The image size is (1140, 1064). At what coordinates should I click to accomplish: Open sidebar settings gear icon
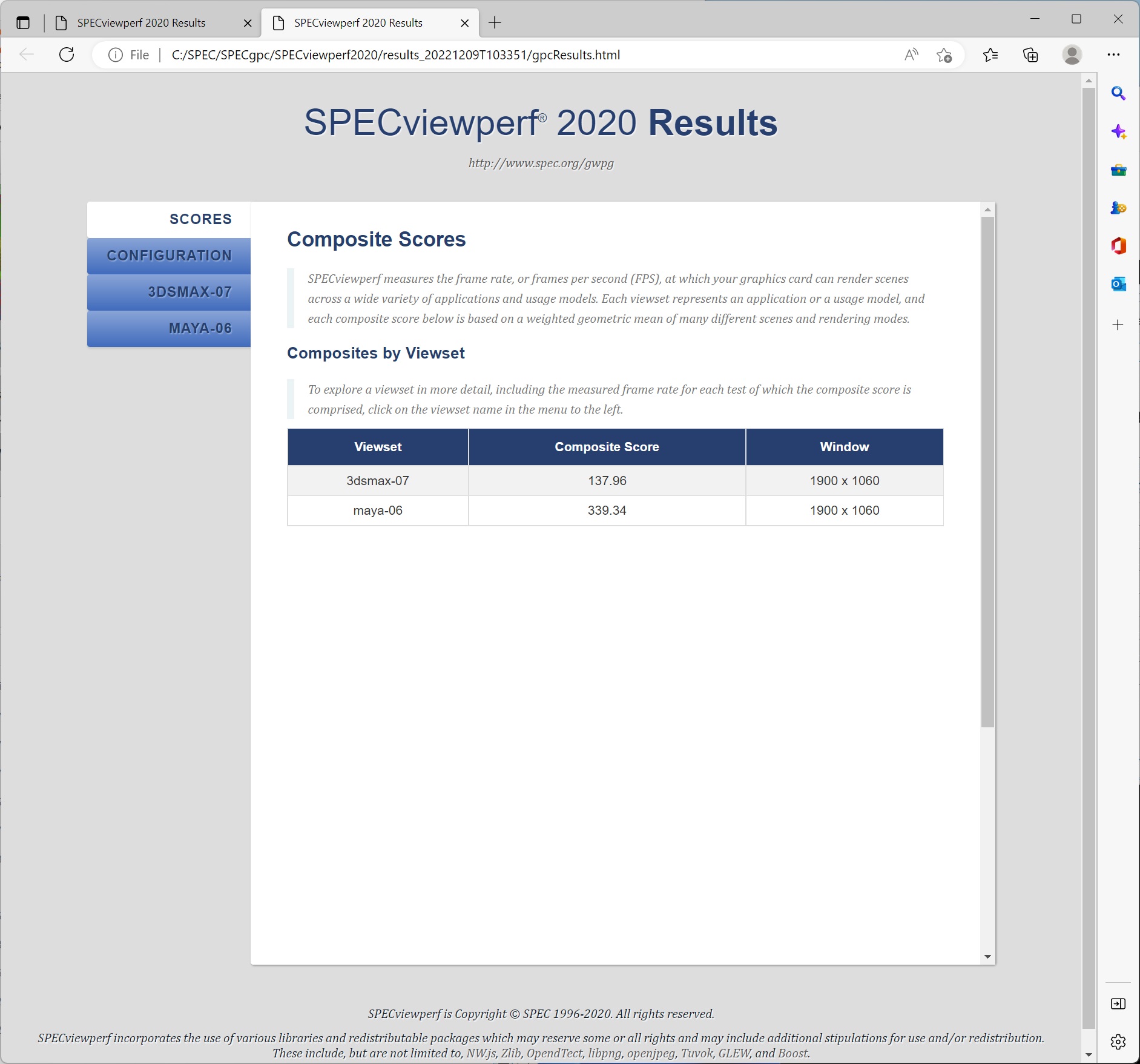tap(1118, 1042)
